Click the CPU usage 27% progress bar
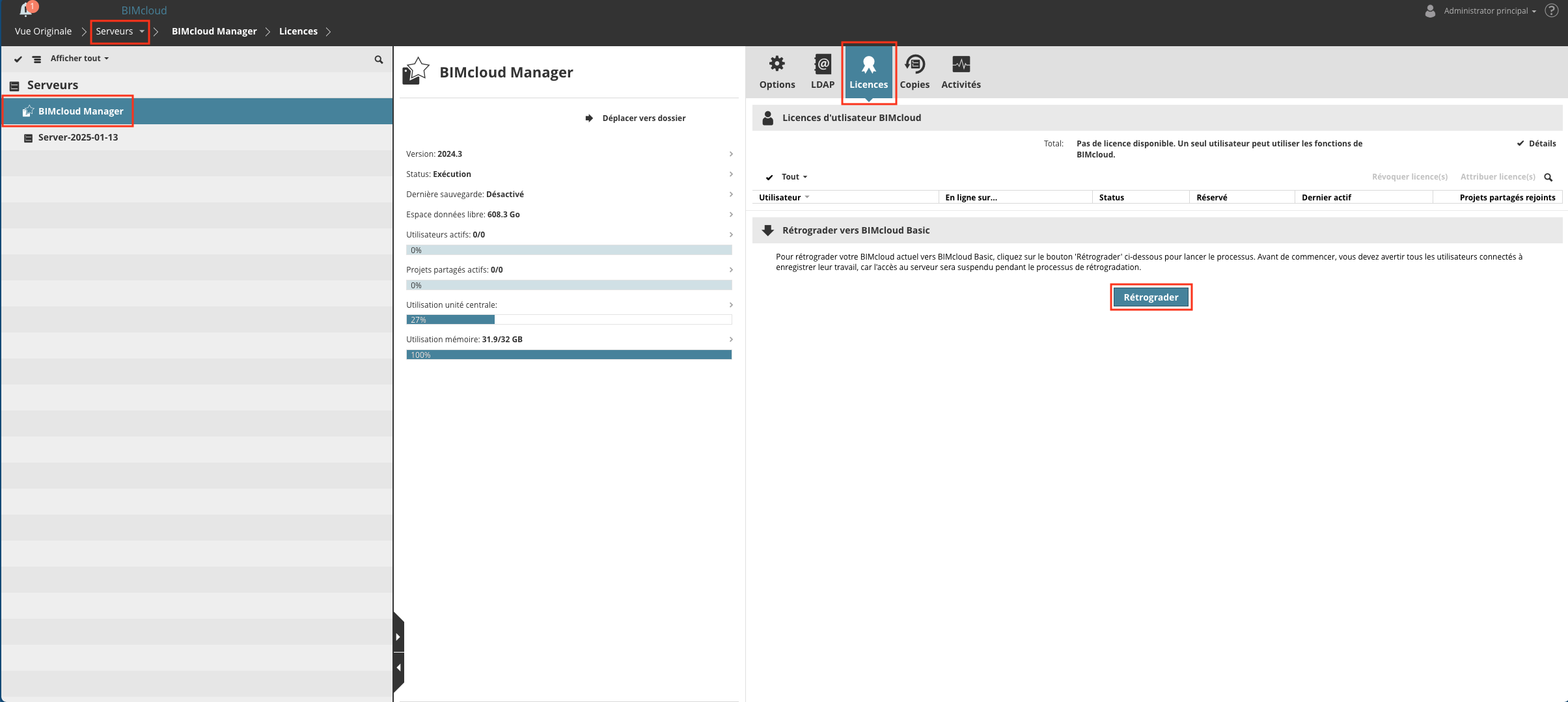Screen dimensions: 1568x702 569,320
